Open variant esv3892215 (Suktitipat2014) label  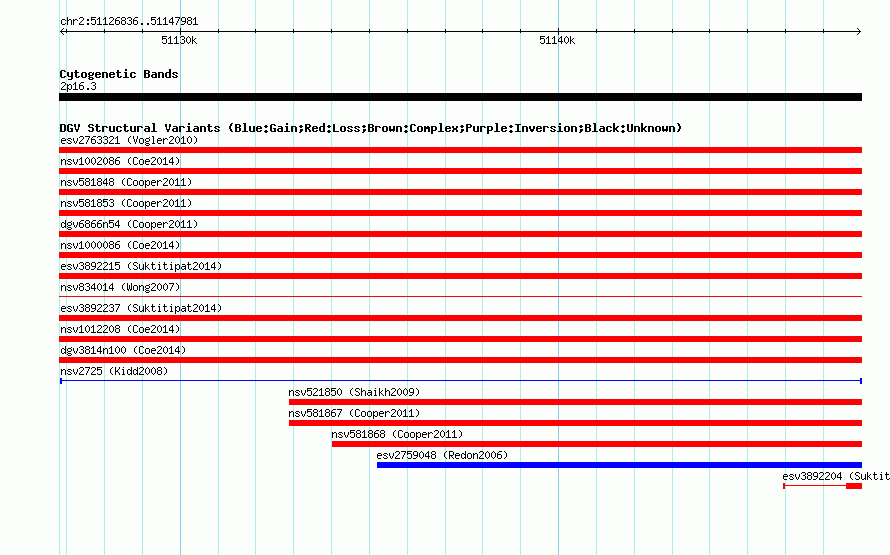[x=141, y=266]
